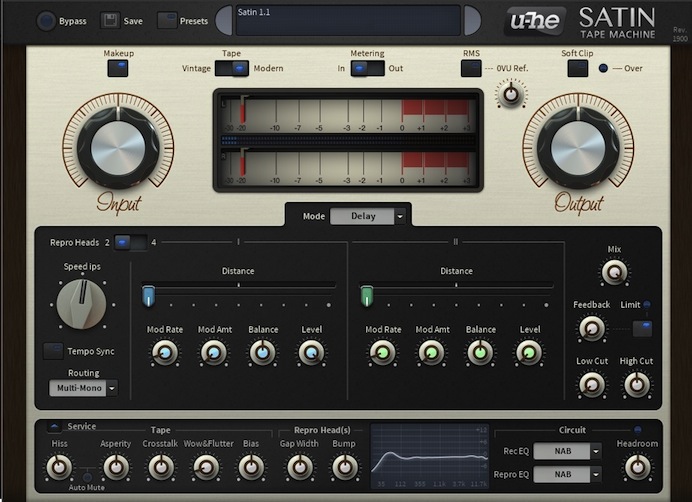Click the blue Level knob, head I
Image resolution: width=692 pixels, height=502 pixels.
click(x=312, y=353)
